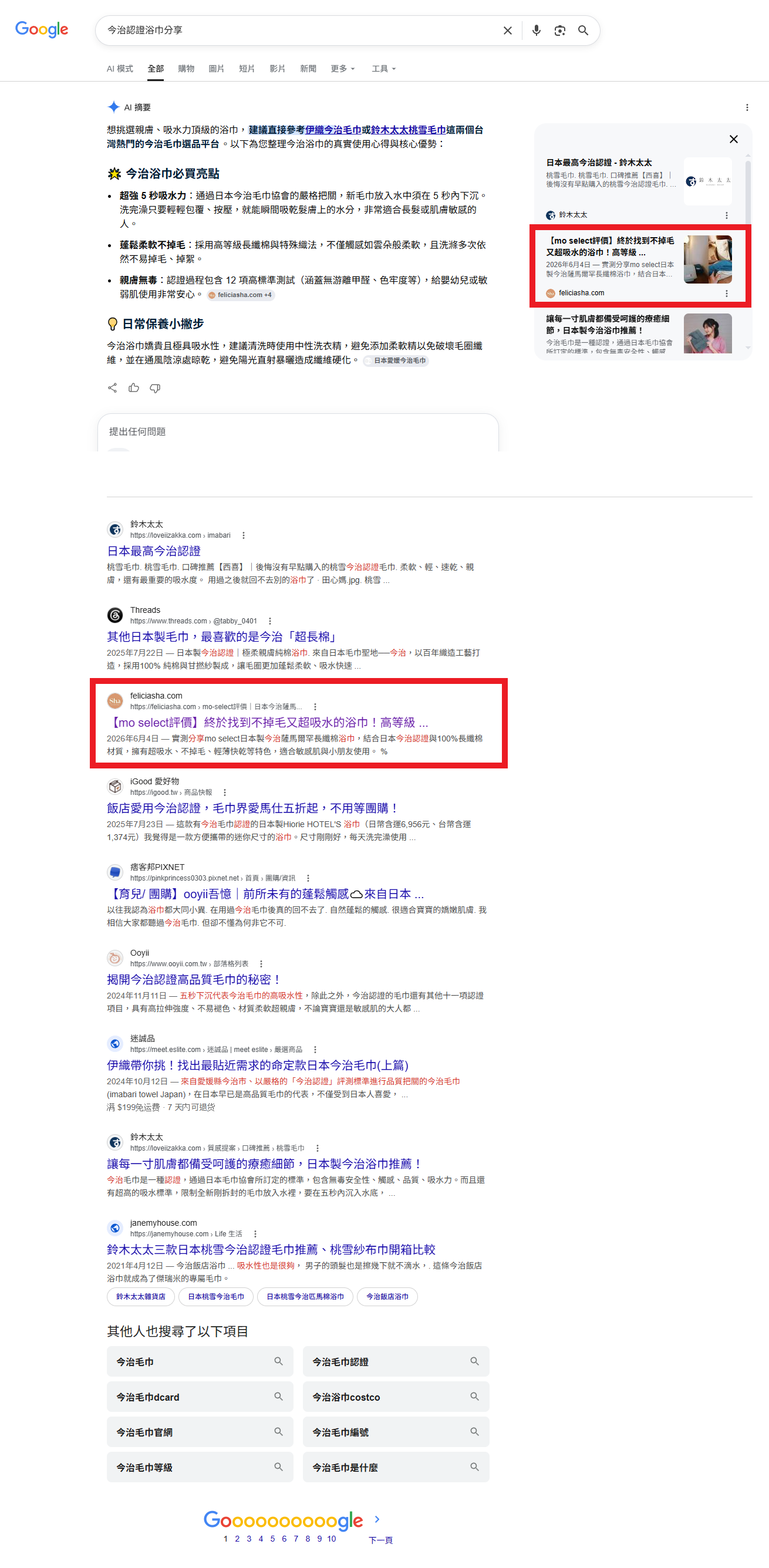Expand the 工具 dropdown
The width and height of the screenshot is (769, 1568).
coord(383,69)
